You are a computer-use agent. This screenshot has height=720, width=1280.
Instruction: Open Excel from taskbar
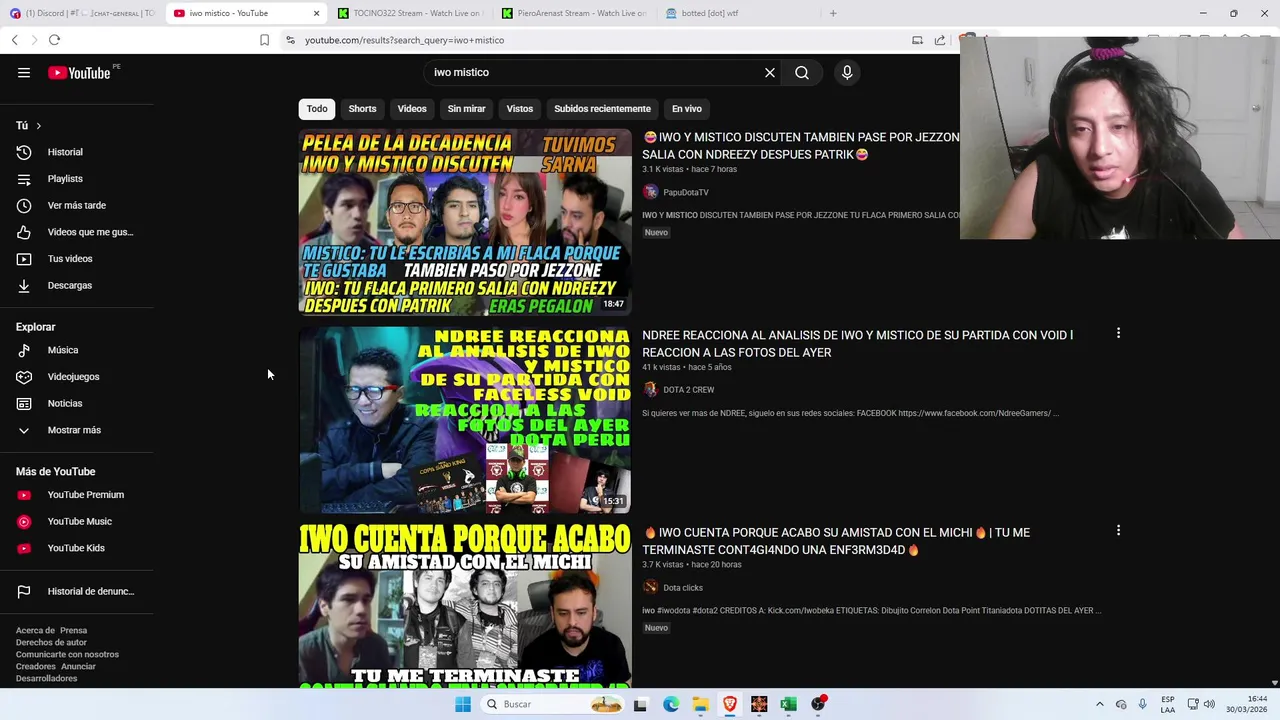tap(788, 704)
